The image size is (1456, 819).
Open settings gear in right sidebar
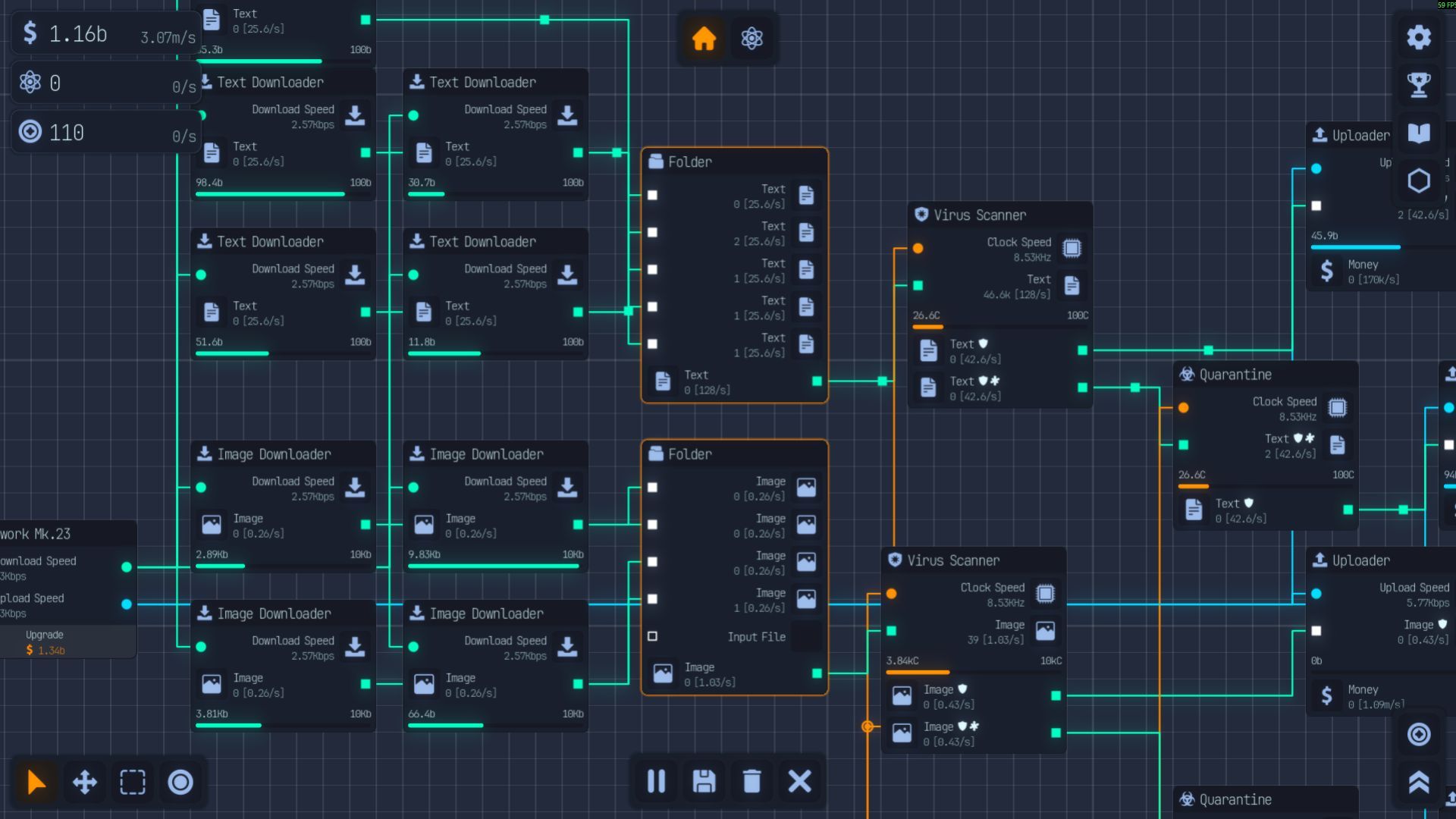tap(1418, 36)
